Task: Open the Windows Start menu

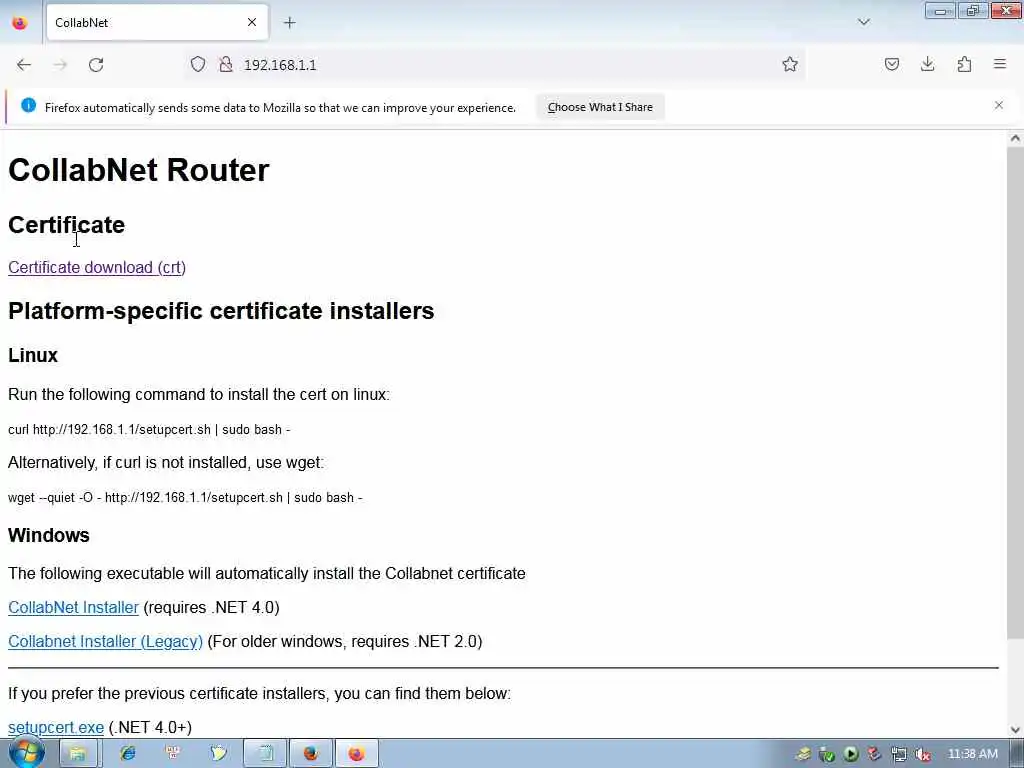Action: (26, 753)
